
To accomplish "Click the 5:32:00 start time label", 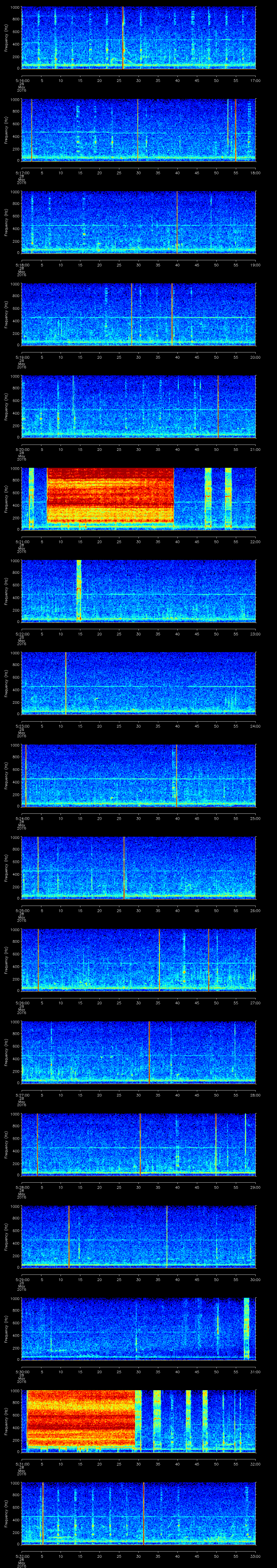I will pos(22,1556).
